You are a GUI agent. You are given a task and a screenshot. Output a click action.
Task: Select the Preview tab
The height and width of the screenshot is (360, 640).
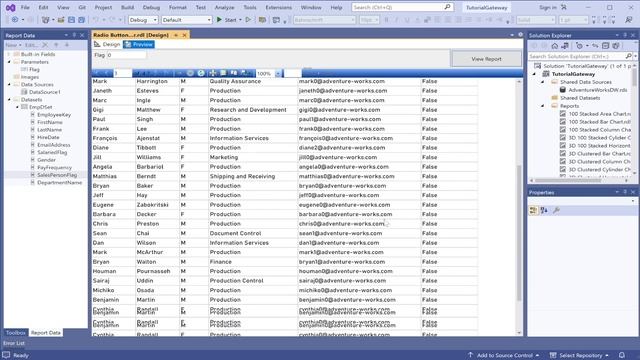[x=139, y=44]
